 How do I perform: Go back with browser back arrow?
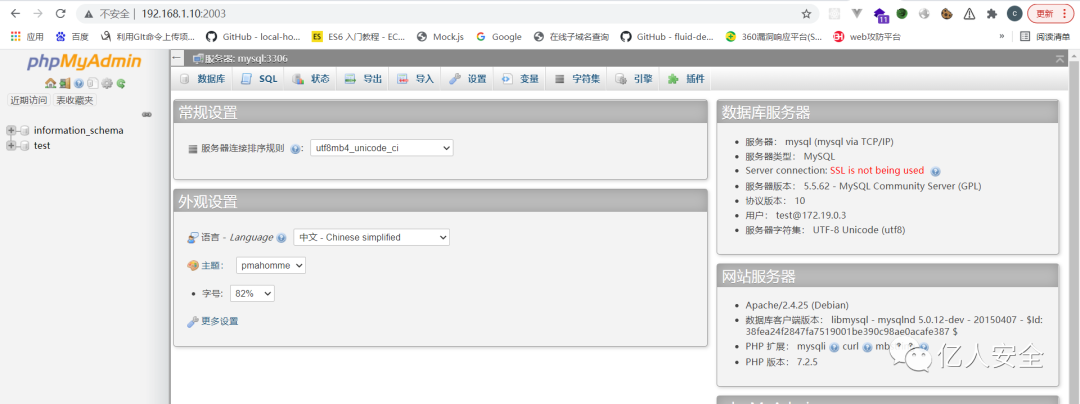(15, 13)
